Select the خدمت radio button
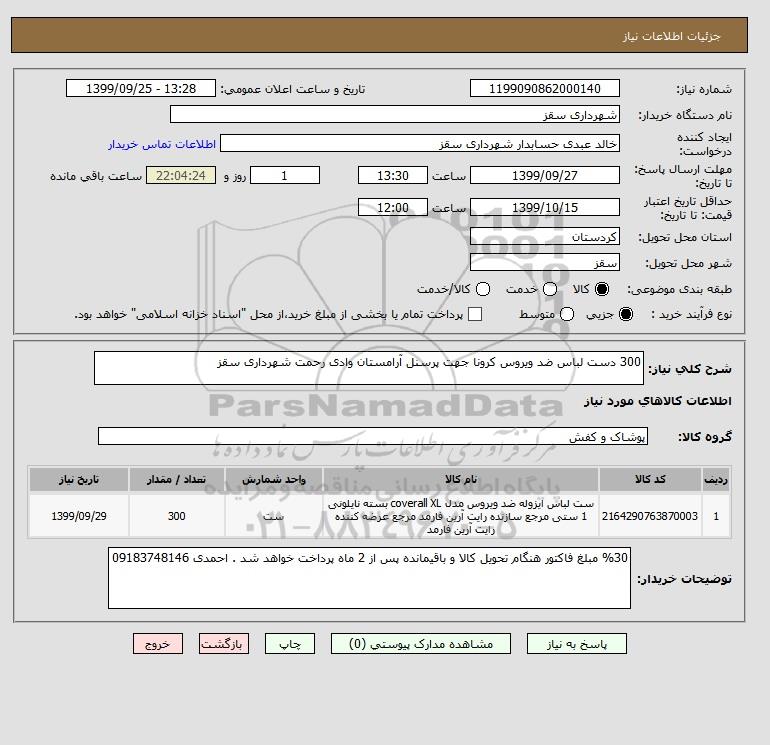 (550, 289)
